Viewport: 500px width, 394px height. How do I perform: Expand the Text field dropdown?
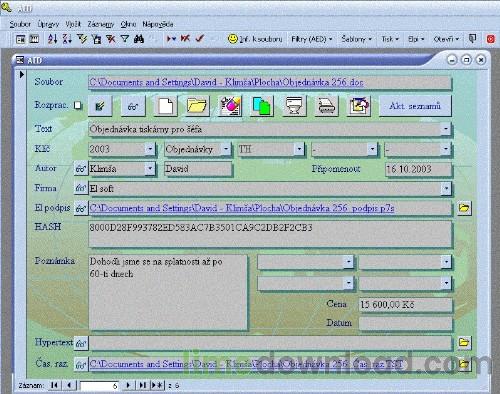pyautogui.click(x=446, y=129)
